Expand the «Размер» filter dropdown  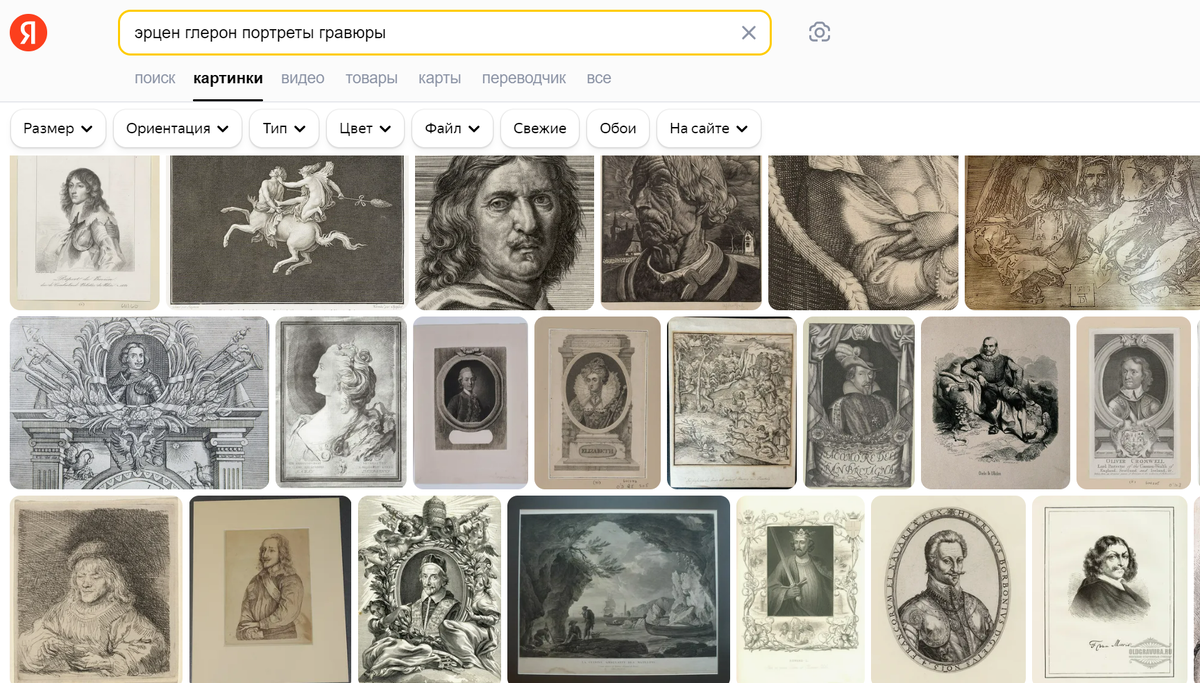(58, 128)
